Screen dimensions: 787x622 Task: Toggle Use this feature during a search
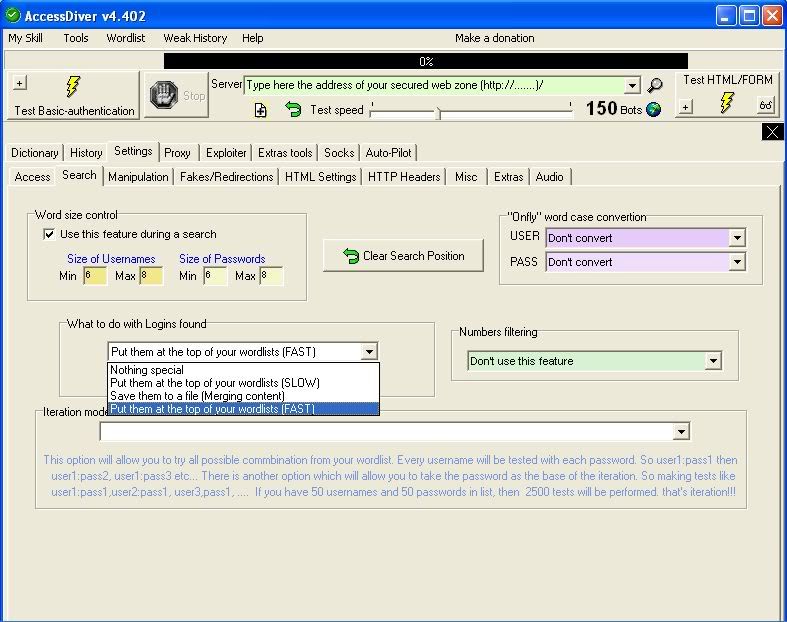click(x=49, y=234)
